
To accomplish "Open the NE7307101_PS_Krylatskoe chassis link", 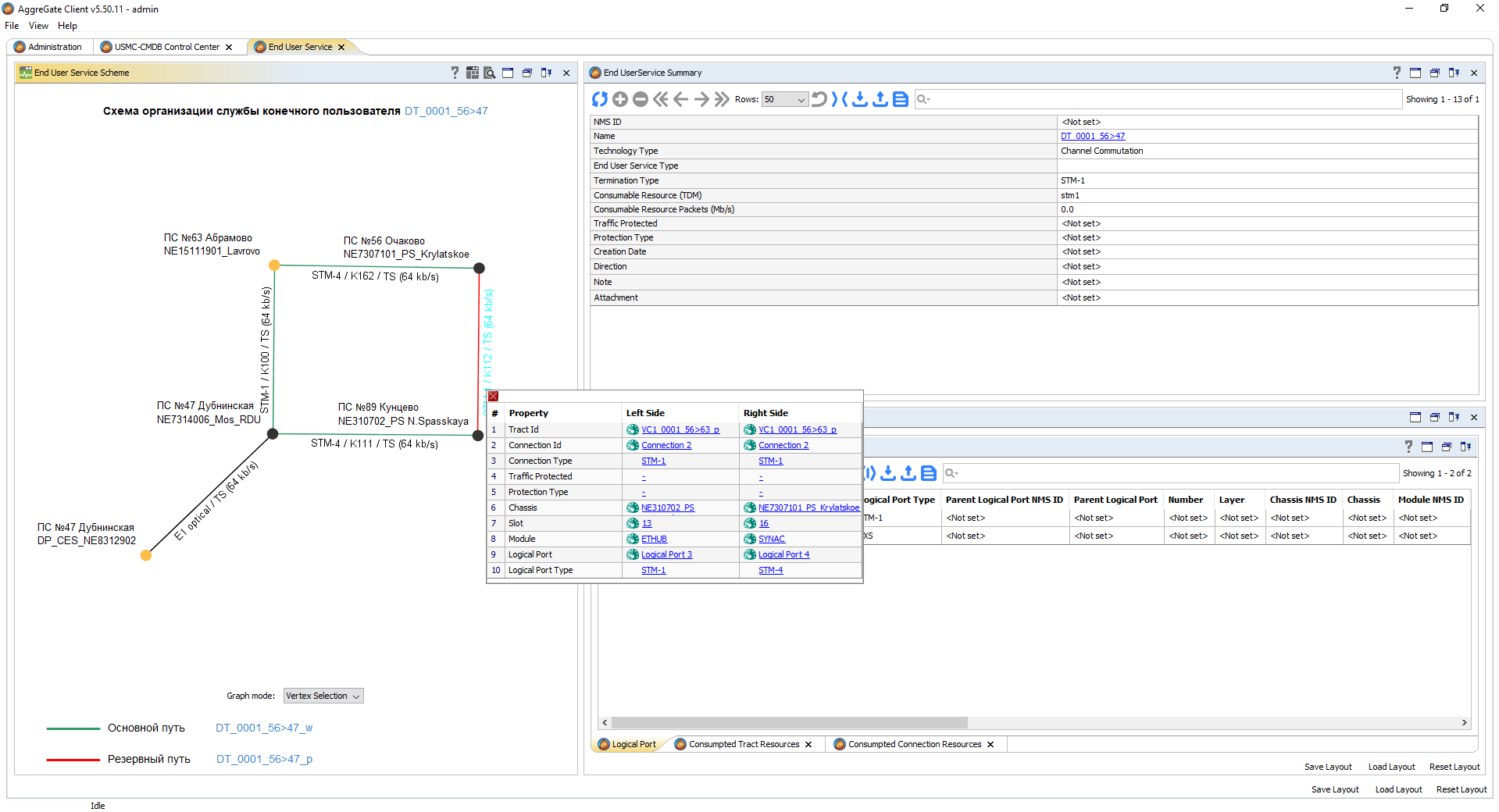I will (x=808, y=507).
